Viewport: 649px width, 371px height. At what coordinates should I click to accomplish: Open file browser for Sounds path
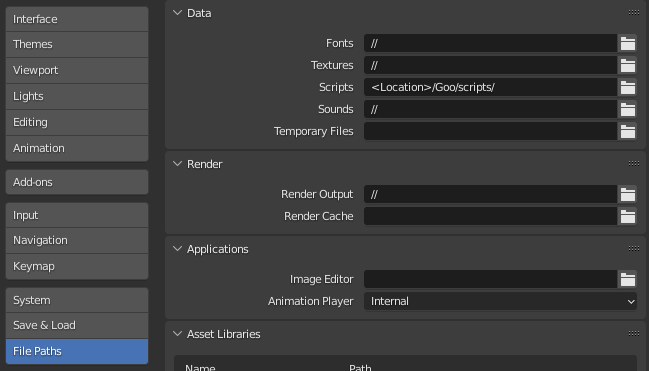627,109
